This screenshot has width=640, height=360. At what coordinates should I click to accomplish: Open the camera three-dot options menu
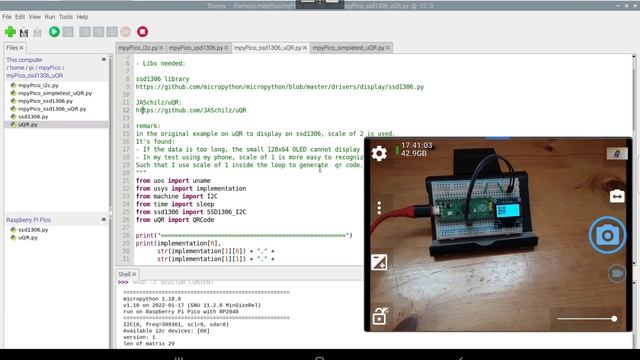click(379, 208)
